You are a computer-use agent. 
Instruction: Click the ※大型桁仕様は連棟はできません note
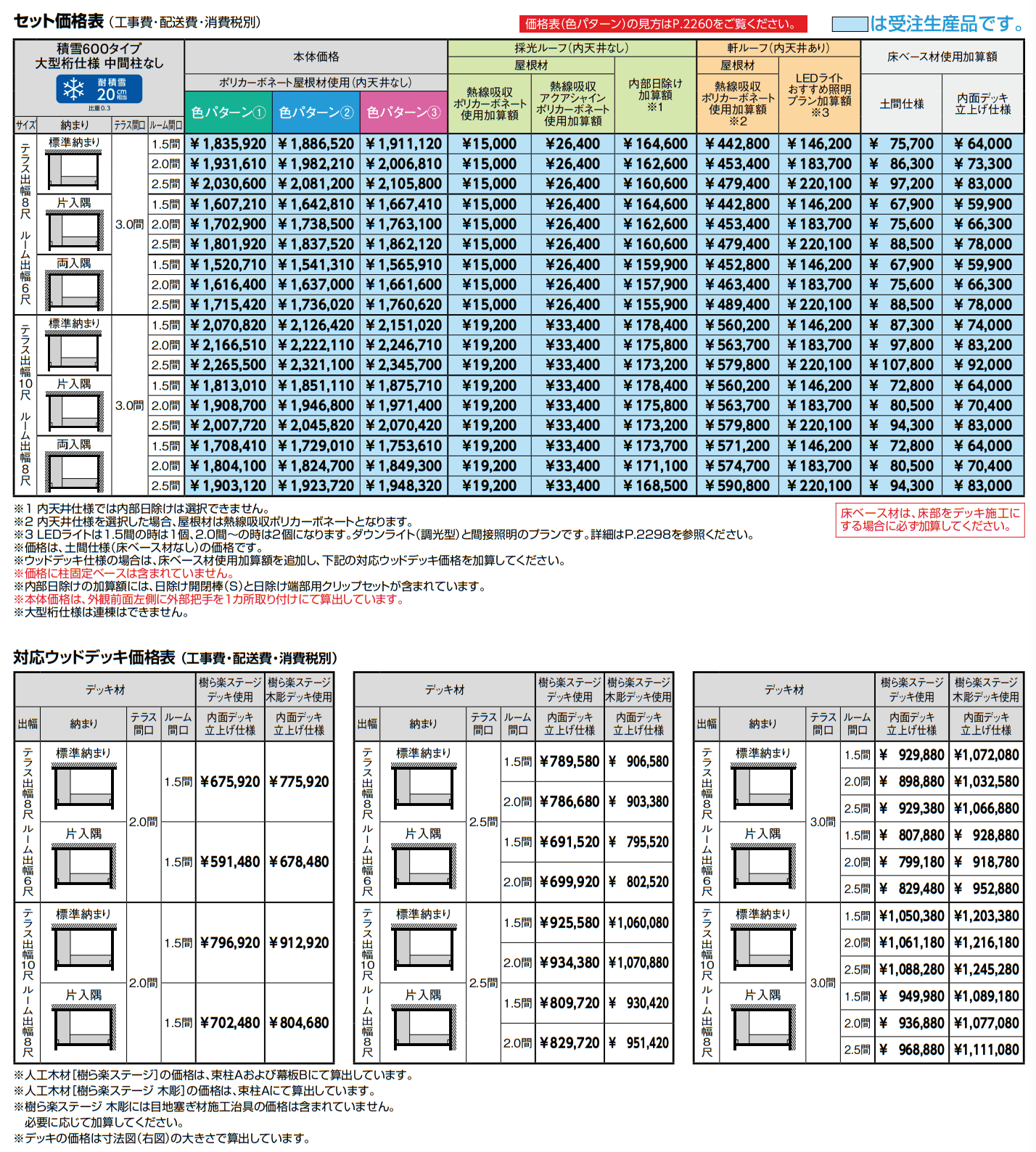pyautogui.click(x=101, y=612)
